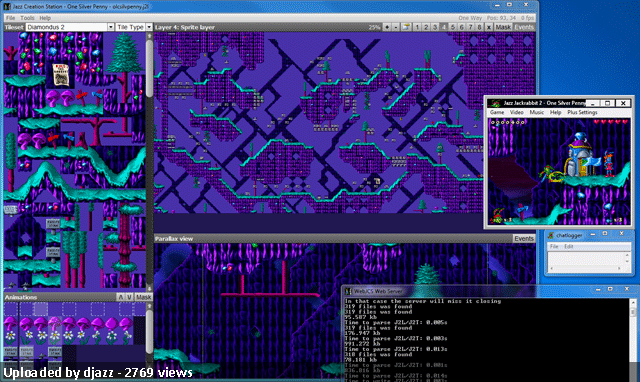The height and width of the screenshot is (382, 640).
Task: Open the Tools menu
Action: (x=27, y=18)
